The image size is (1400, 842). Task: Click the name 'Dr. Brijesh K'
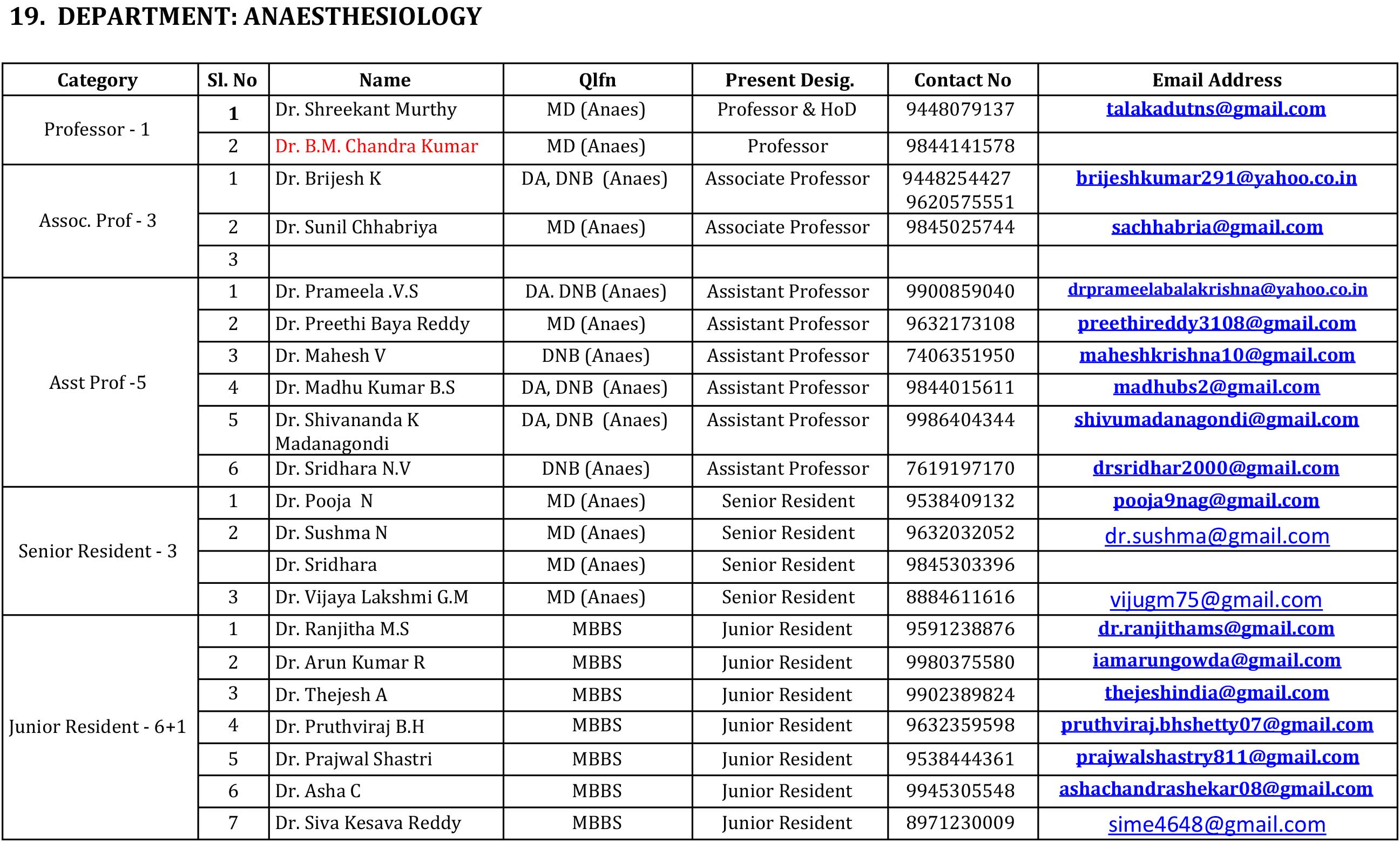tap(328, 179)
